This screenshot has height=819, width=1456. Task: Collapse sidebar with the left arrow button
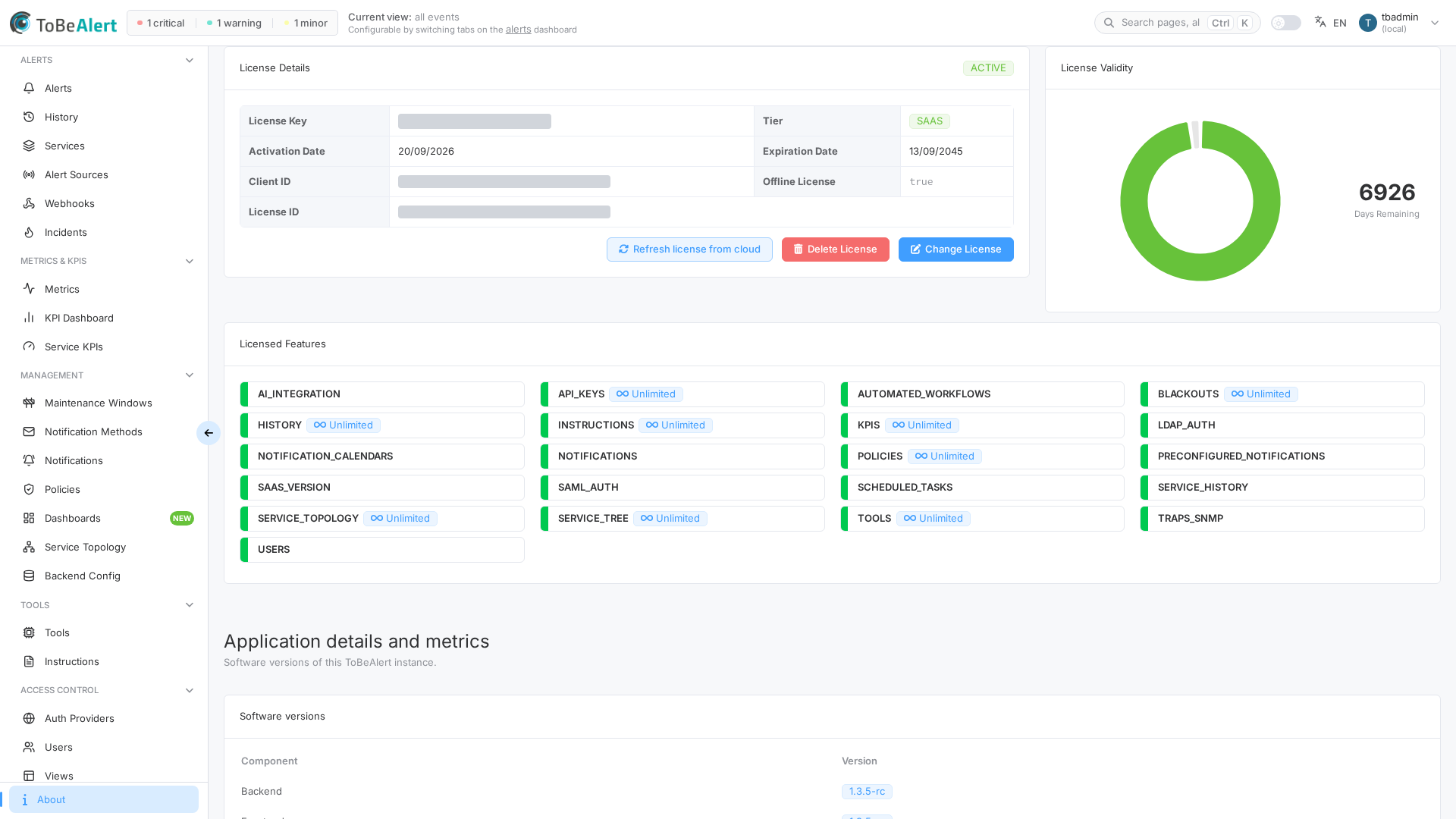click(209, 433)
